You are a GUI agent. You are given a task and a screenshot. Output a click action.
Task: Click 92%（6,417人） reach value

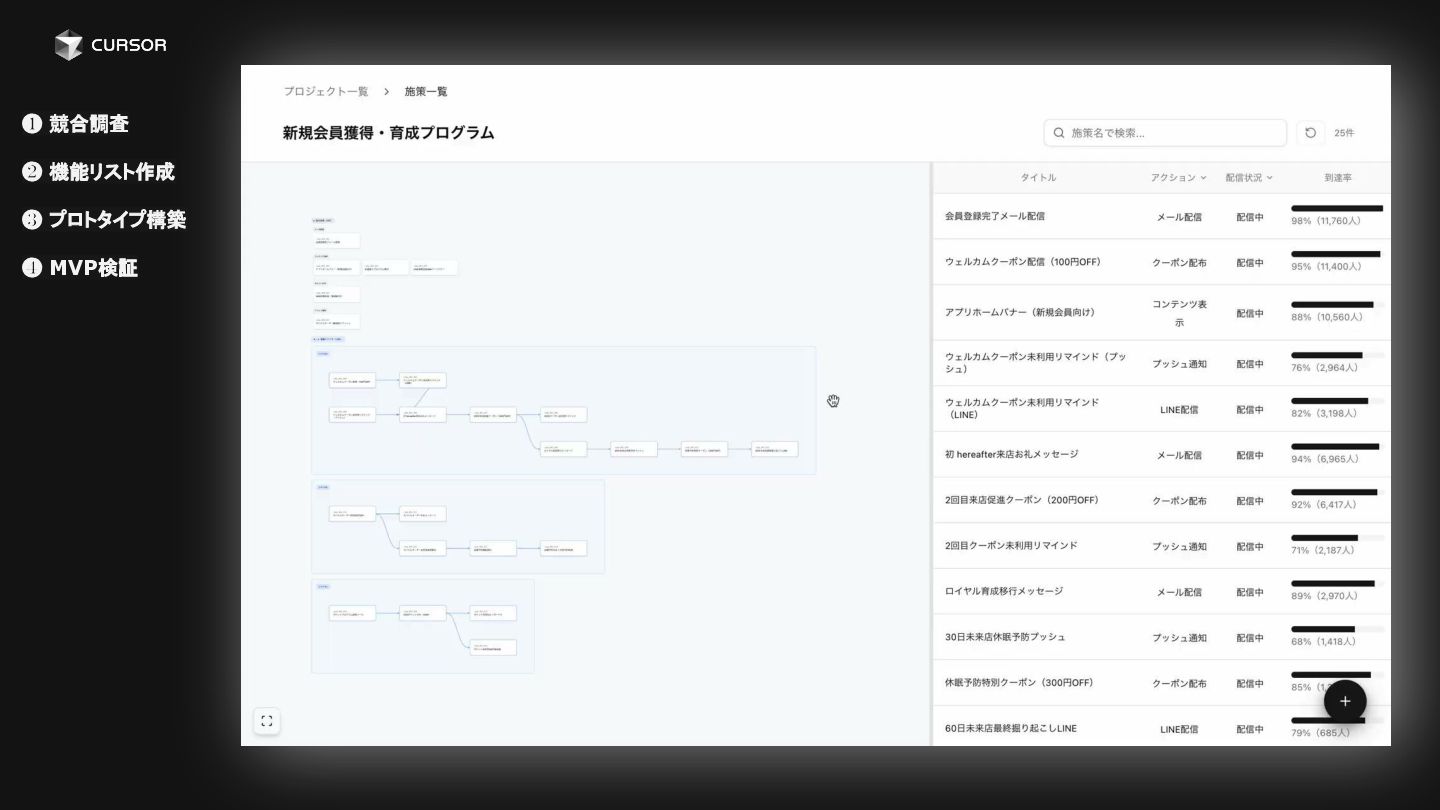(1324, 505)
